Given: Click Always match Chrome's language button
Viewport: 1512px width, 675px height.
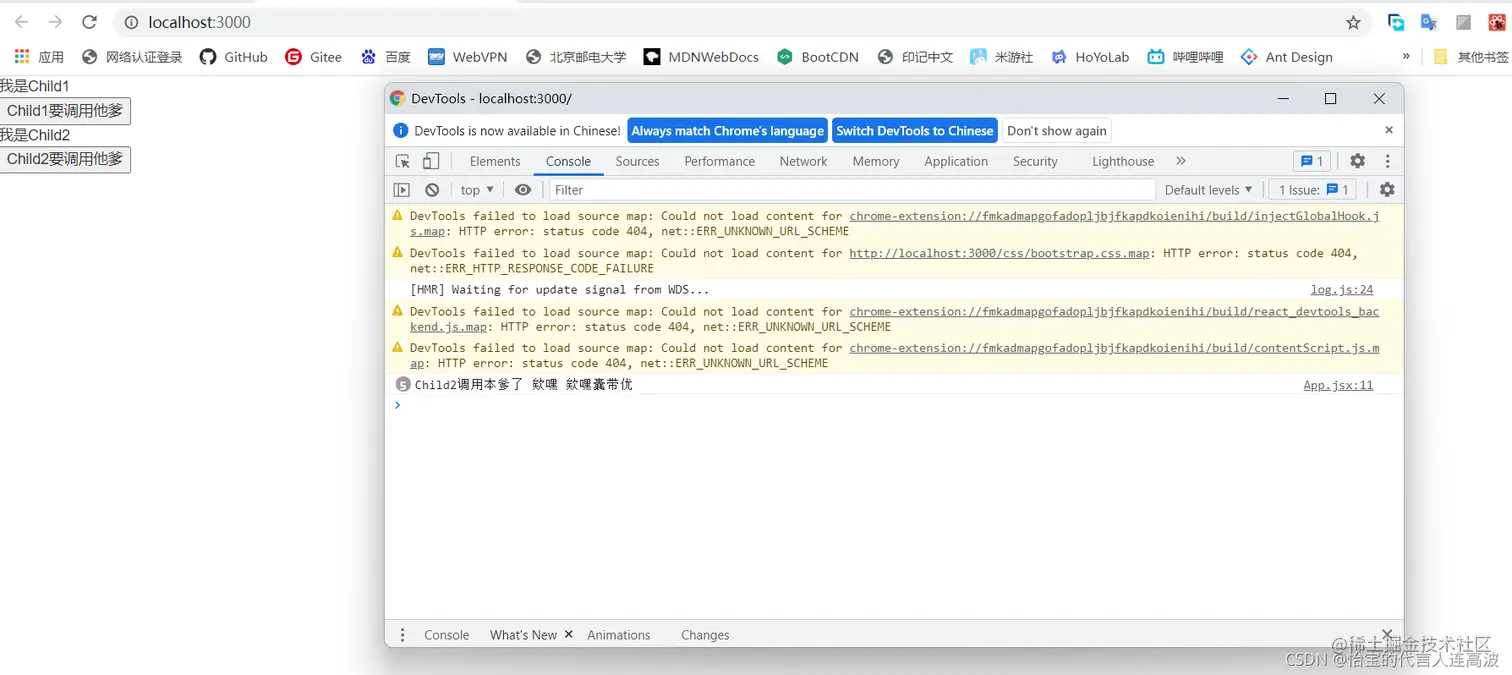Looking at the screenshot, I should tap(727, 131).
